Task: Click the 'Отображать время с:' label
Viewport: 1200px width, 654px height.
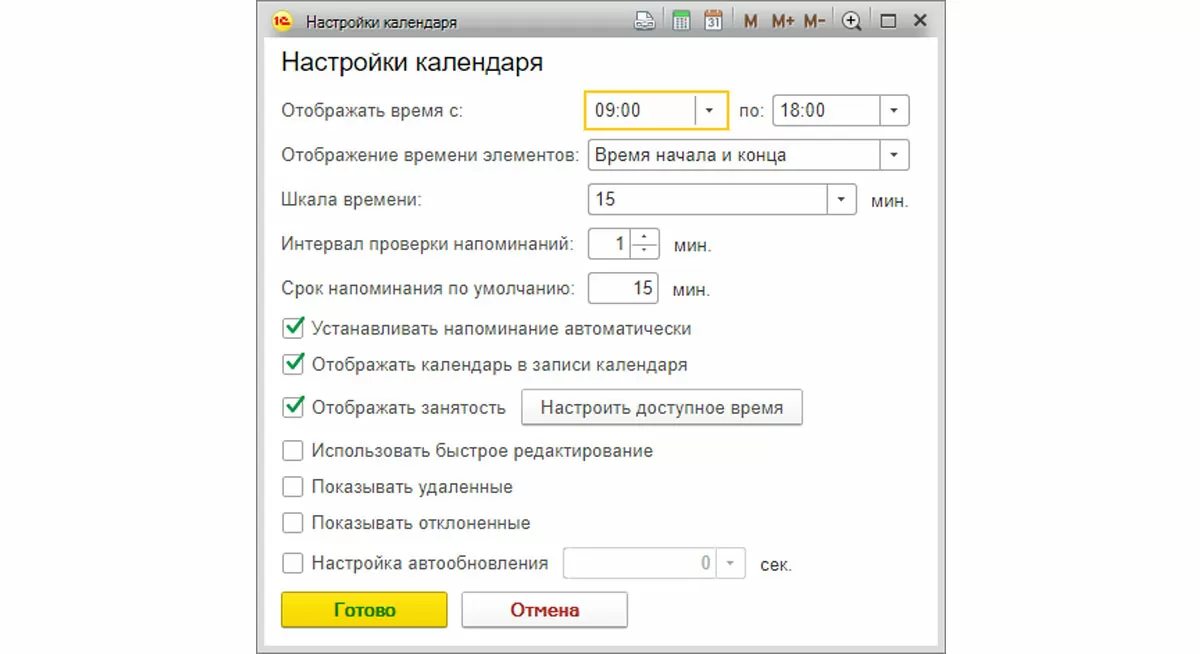Action: 372,111
